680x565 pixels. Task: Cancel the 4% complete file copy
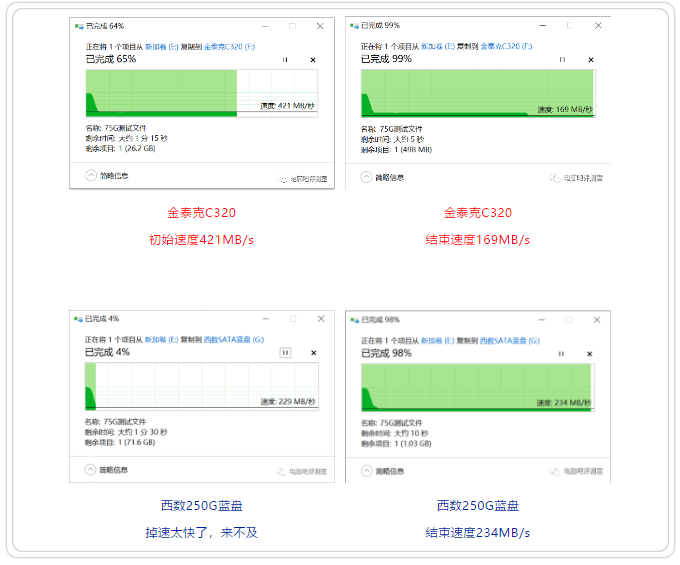pyautogui.click(x=314, y=353)
